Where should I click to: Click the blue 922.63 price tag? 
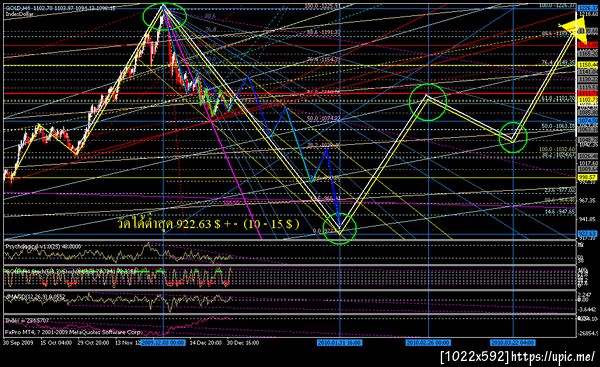pyautogui.click(x=587, y=233)
